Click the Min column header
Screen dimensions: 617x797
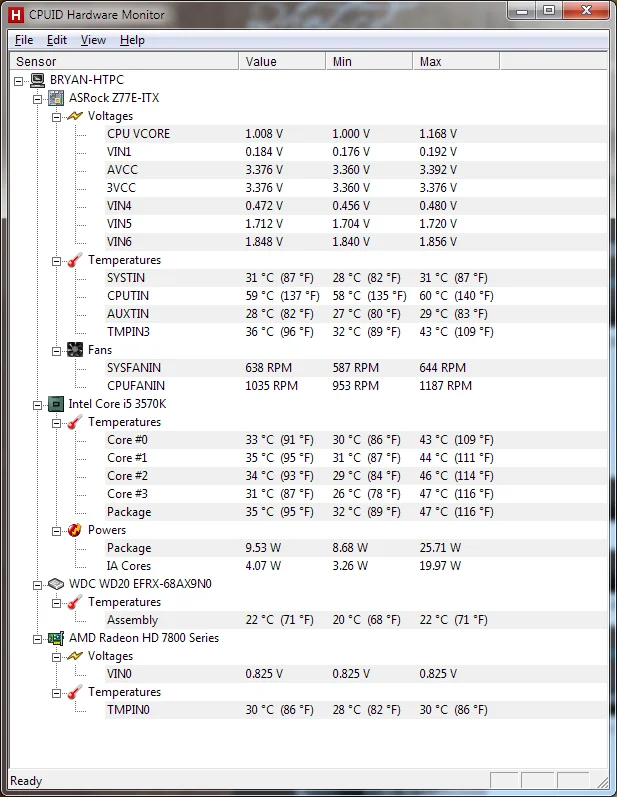369,62
